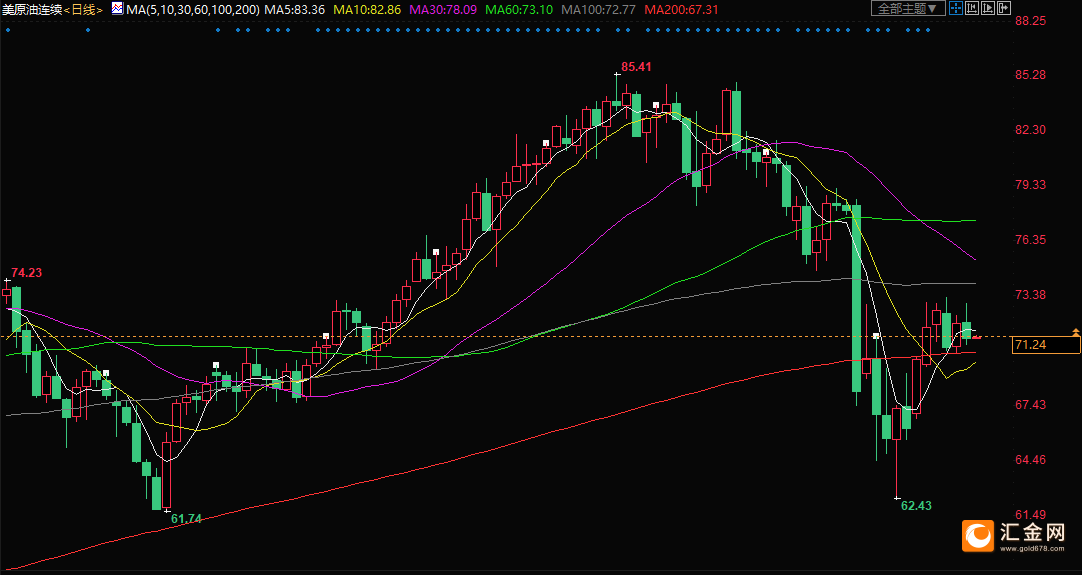Click the 85.28 price axis label
Image resolution: width=1082 pixels, height=575 pixels.
(1031, 75)
